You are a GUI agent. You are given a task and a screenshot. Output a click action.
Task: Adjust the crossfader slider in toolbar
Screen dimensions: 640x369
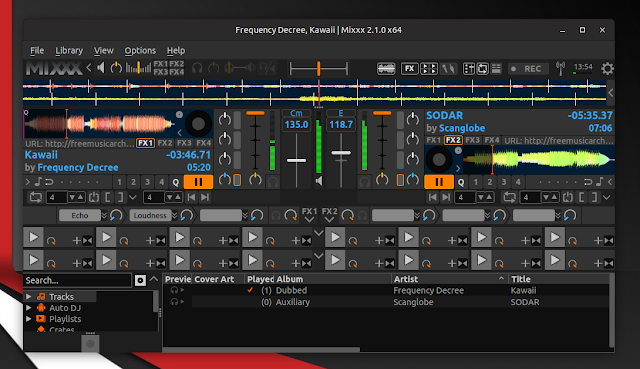[318, 69]
